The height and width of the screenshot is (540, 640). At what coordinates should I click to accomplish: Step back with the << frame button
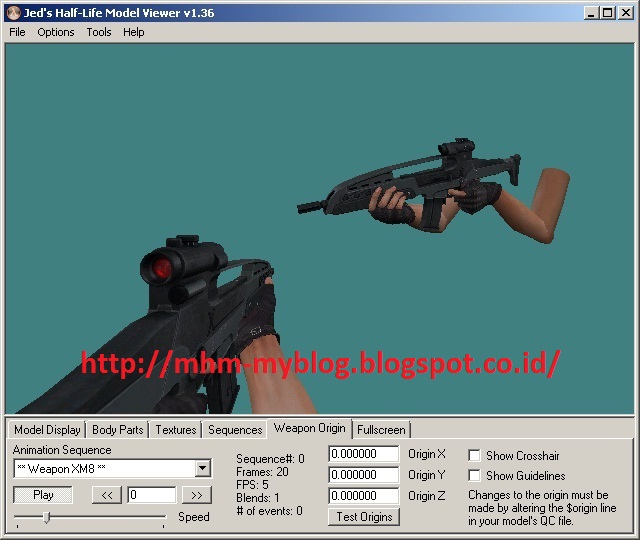coord(107,495)
